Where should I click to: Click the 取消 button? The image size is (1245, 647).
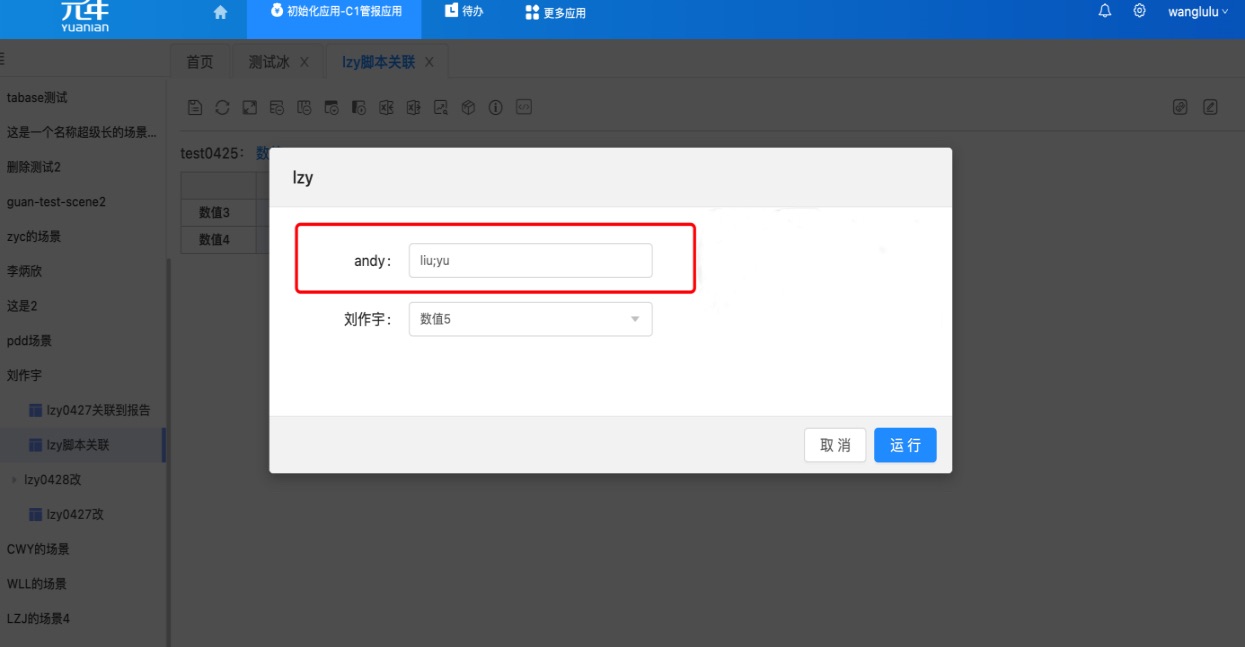point(835,445)
